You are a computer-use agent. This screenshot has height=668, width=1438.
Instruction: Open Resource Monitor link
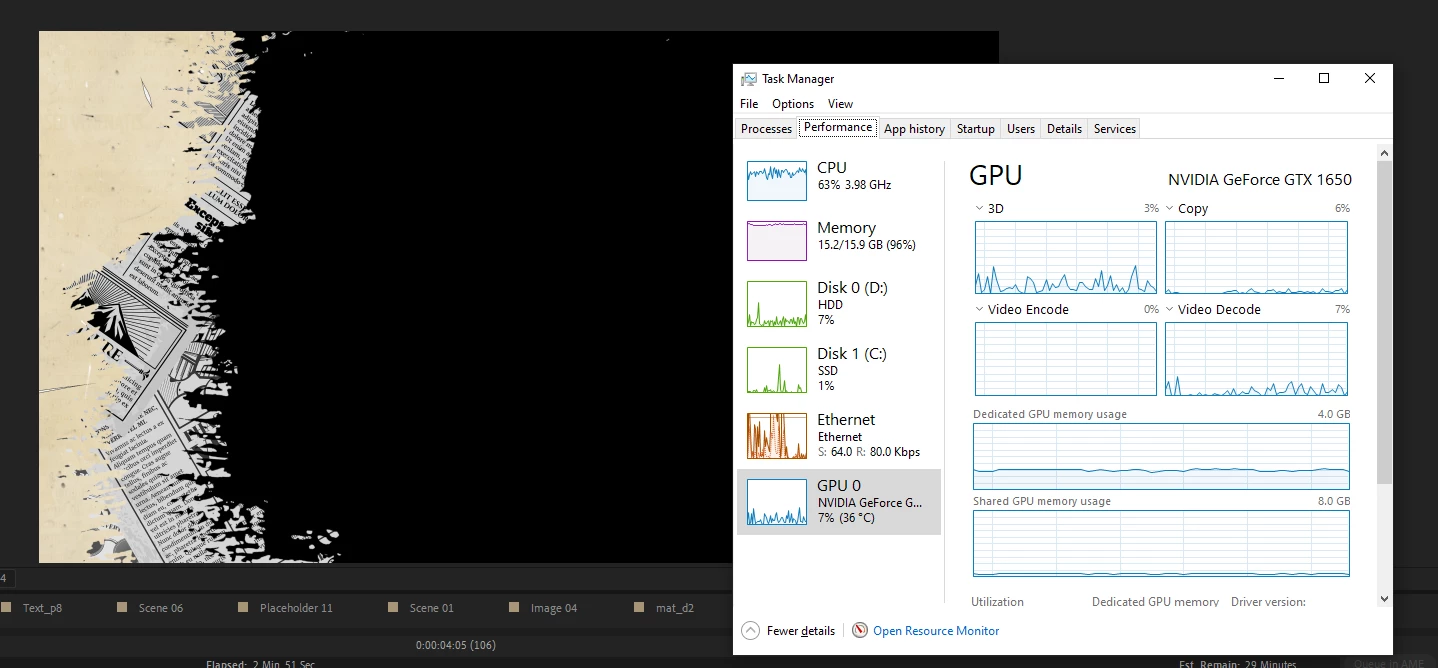point(936,631)
